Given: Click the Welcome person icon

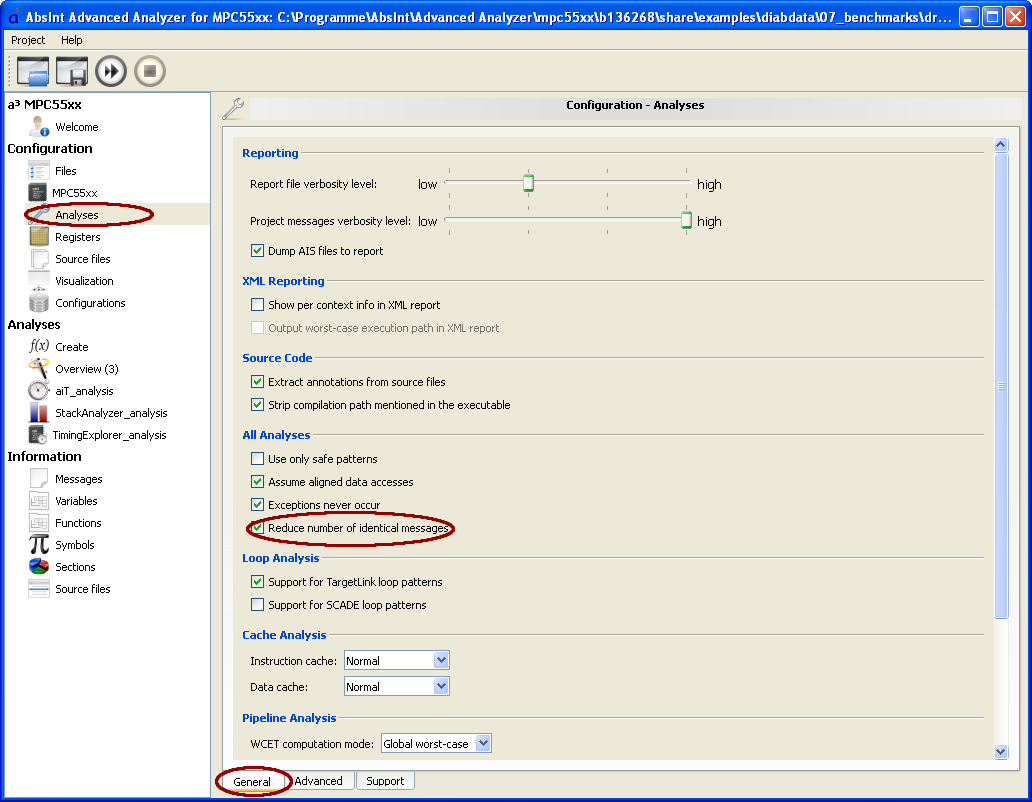Looking at the screenshot, I should [39, 126].
